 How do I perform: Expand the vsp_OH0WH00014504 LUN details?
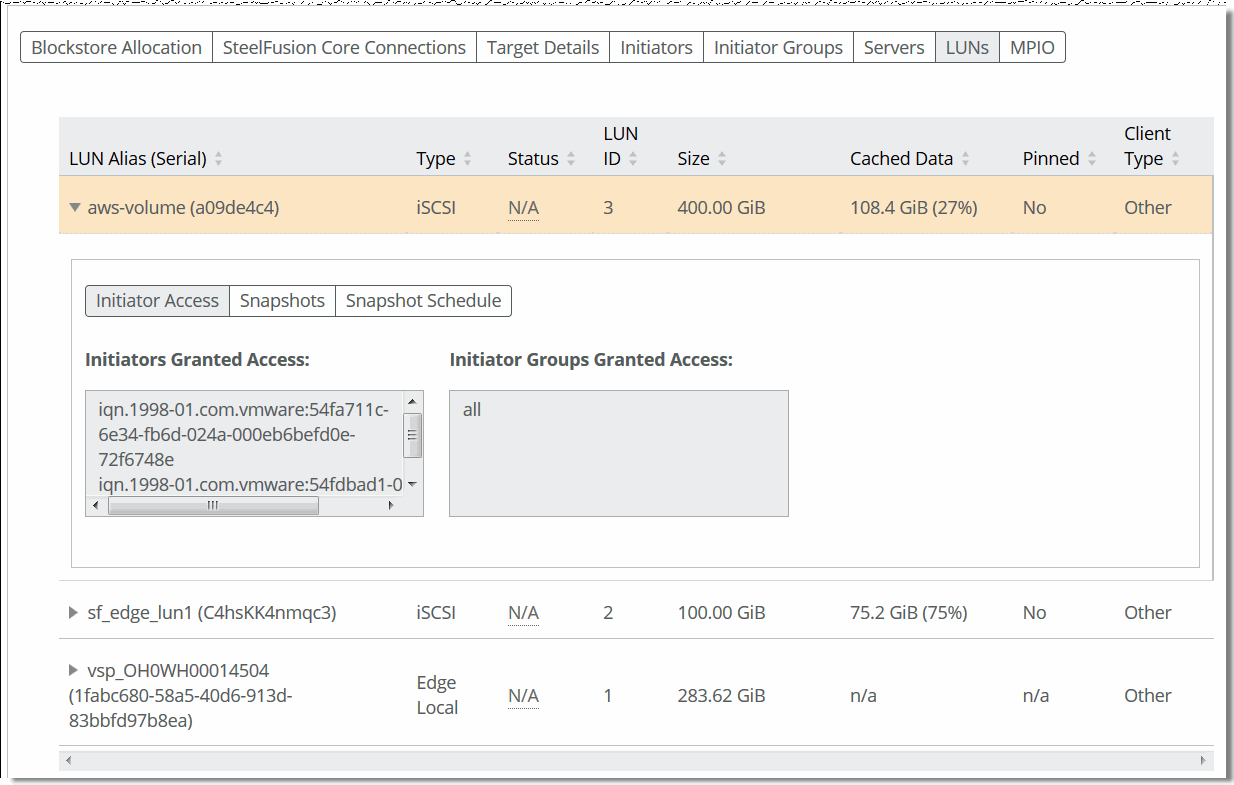pyautogui.click(x=73, y=670)
